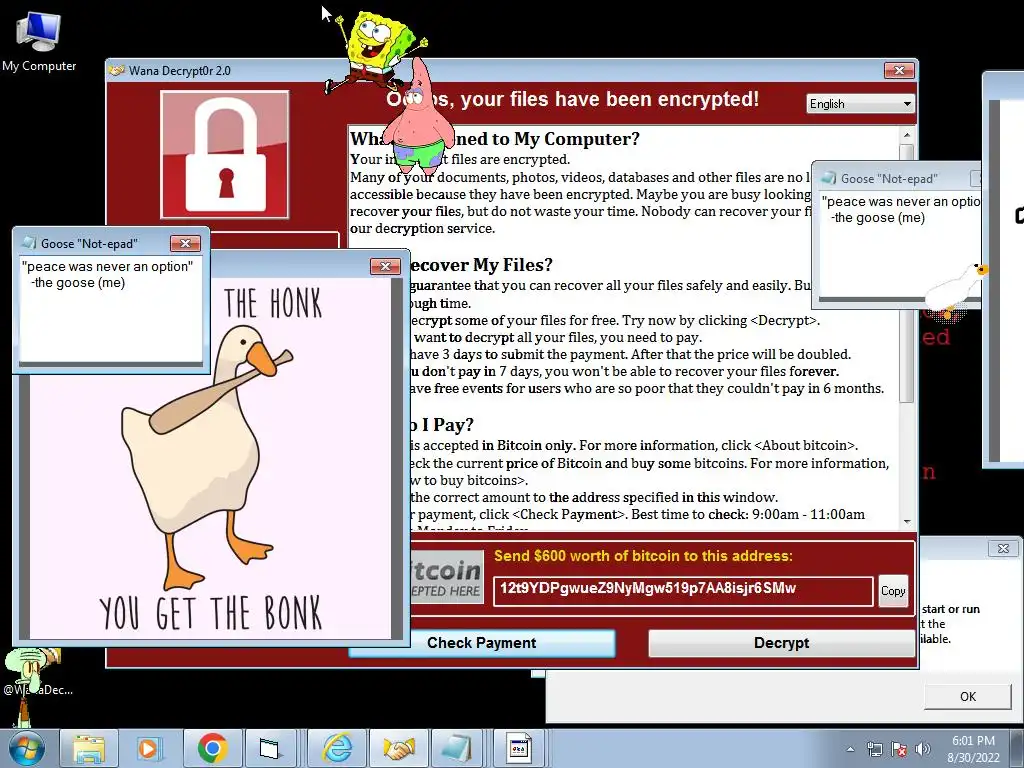Click inside left Goose Not-epad text area
Image resolution: width=1024 pixels, height=768 pixels.
click(x=111, y=310)
